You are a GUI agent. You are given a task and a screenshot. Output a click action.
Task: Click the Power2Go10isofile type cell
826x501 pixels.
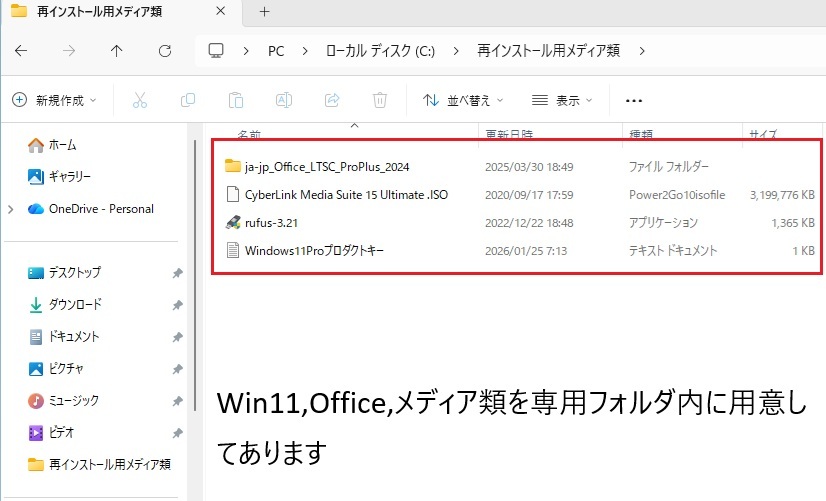(677, 195)
